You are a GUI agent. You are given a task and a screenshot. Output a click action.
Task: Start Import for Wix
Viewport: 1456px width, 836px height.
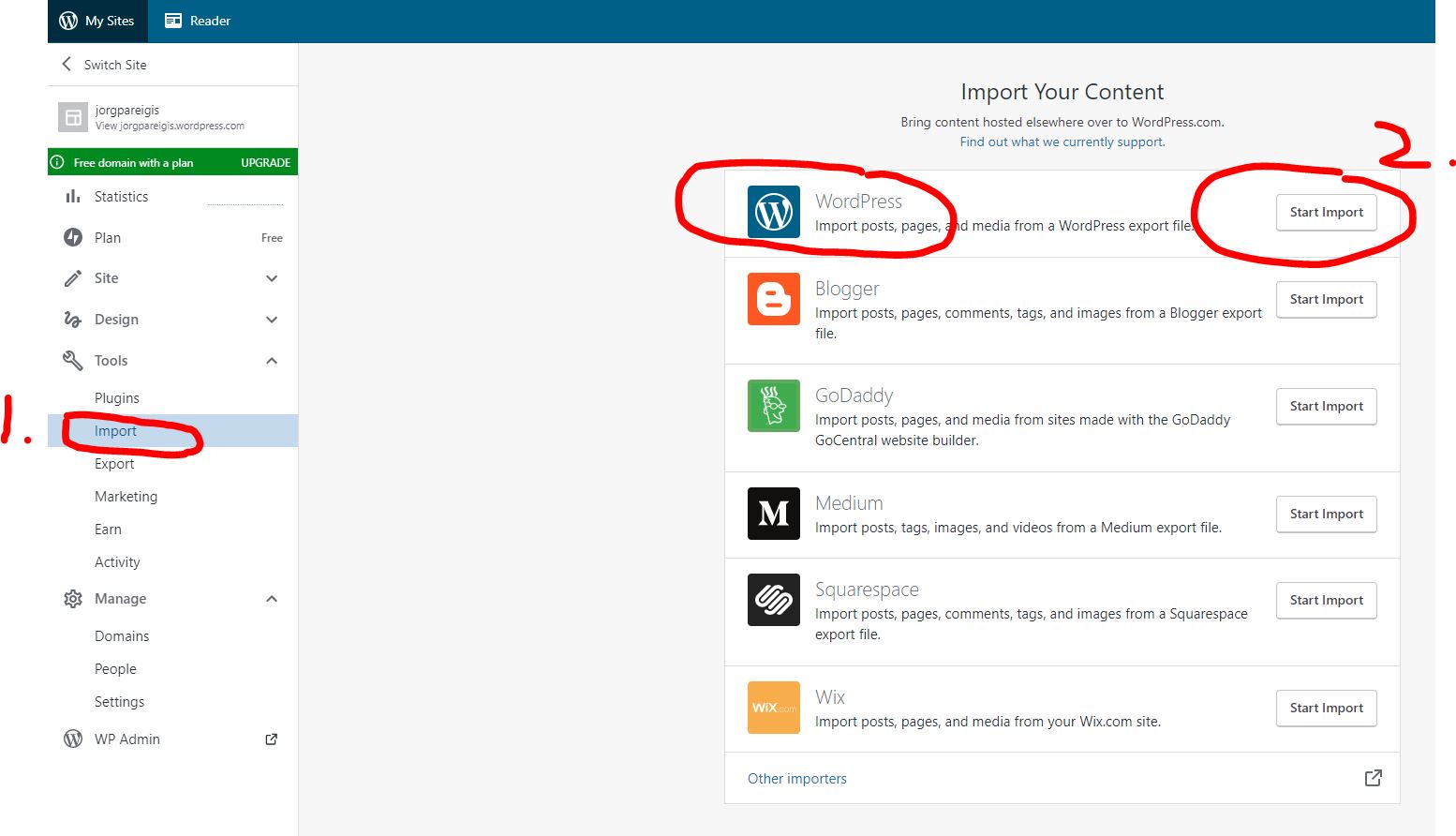(x=1327, y=709)
